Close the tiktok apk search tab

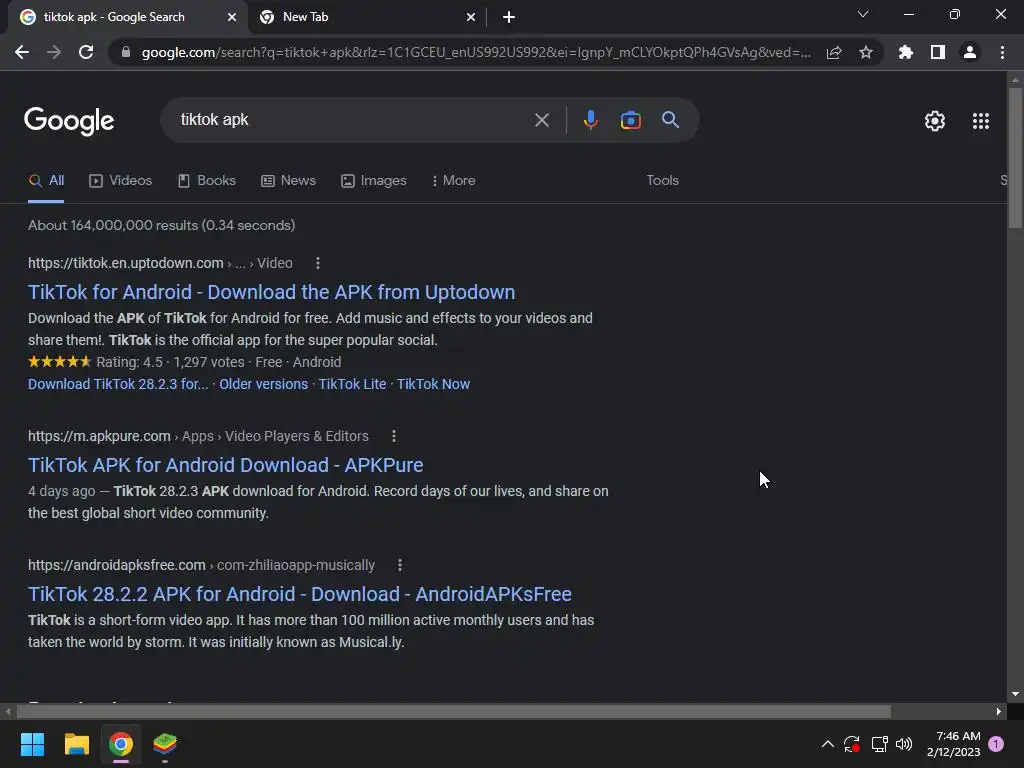click(232, 17)
